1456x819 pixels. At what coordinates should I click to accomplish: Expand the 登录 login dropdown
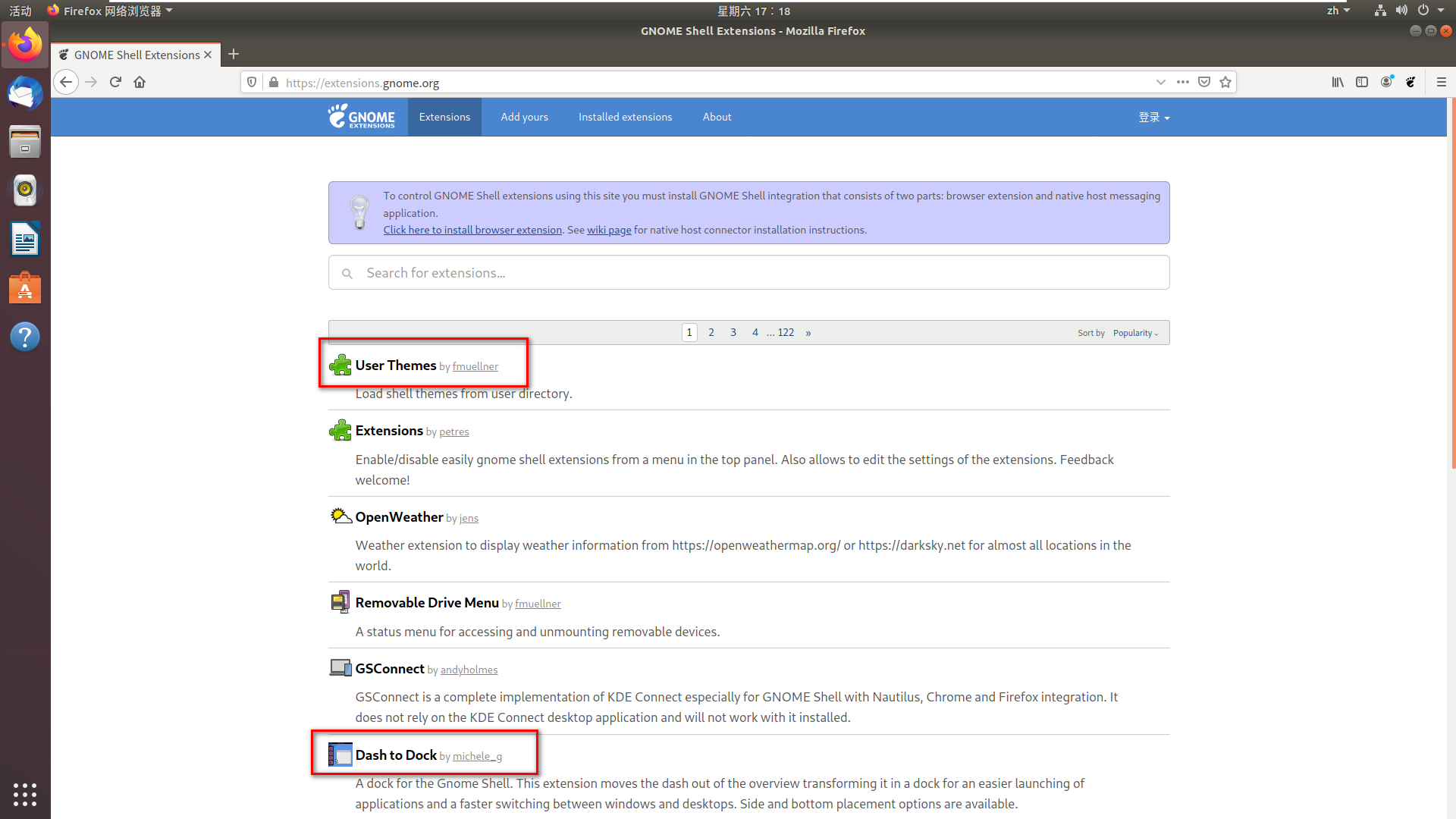[x=1153, y=118]
